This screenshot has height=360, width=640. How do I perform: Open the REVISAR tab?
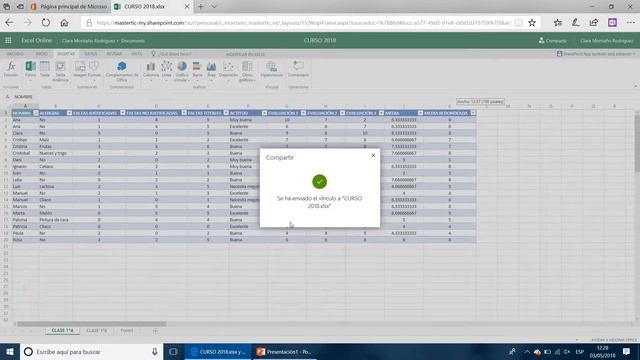(114, 54)
